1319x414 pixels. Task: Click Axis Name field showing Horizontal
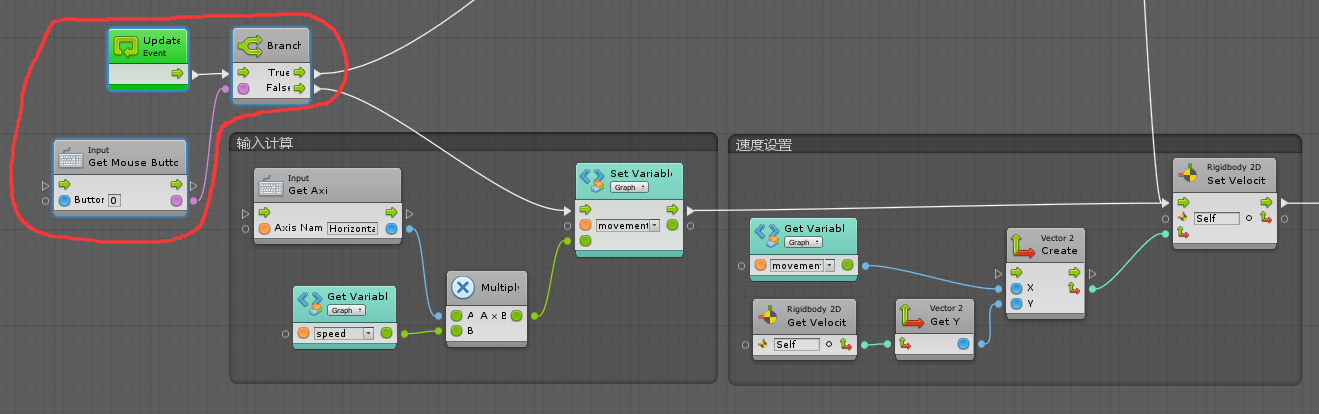352,228
